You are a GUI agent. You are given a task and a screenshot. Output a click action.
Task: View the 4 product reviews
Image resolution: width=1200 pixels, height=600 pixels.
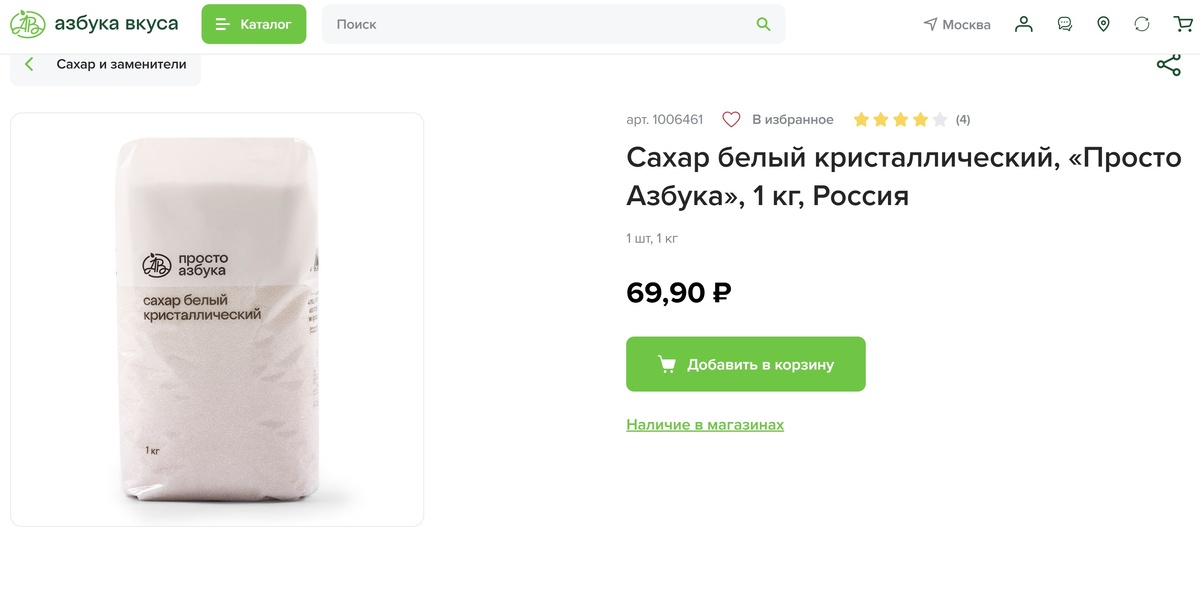pos(962,118)
